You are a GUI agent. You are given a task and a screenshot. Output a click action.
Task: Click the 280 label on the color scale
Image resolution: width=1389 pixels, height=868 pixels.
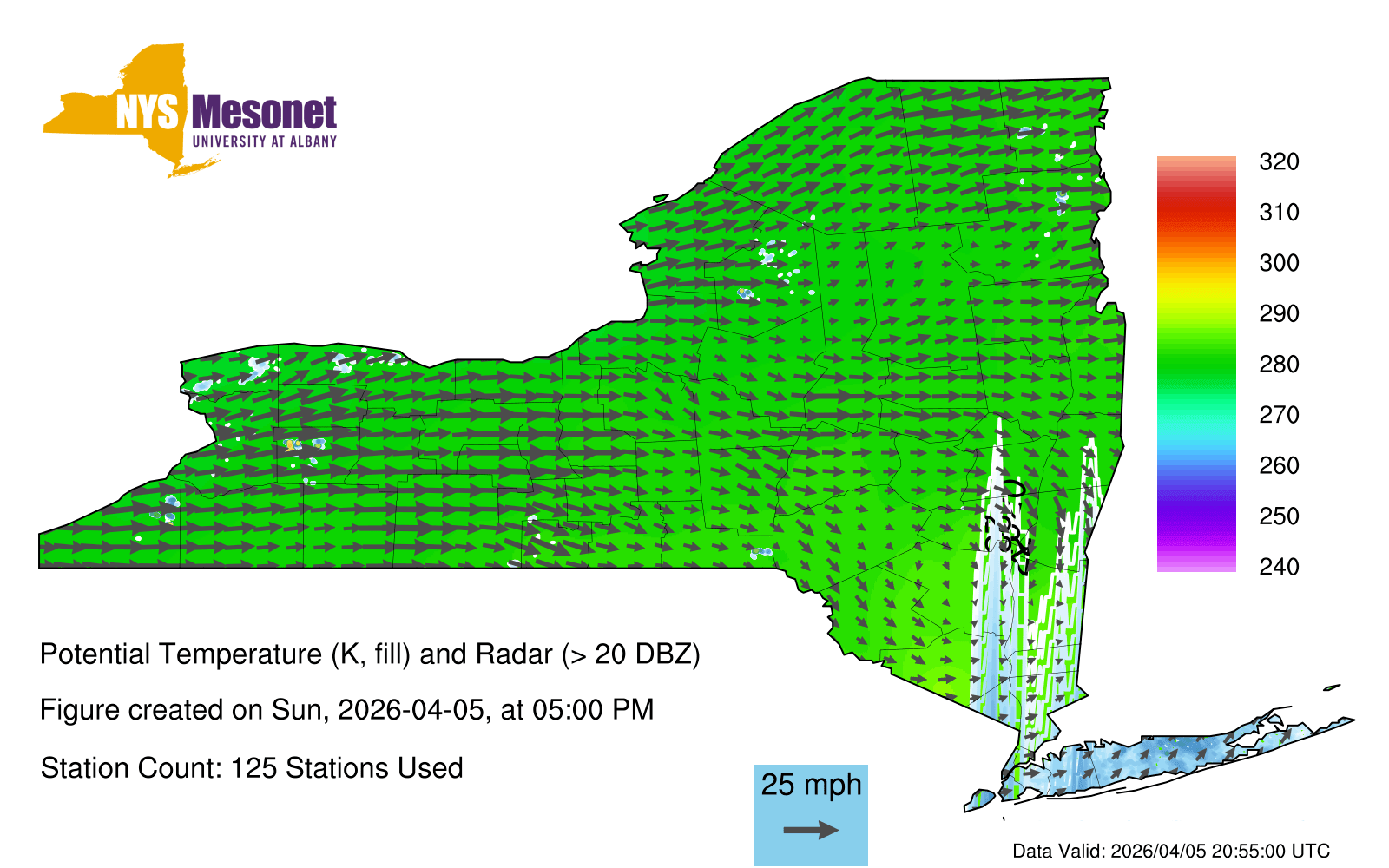click(1279, 365)
